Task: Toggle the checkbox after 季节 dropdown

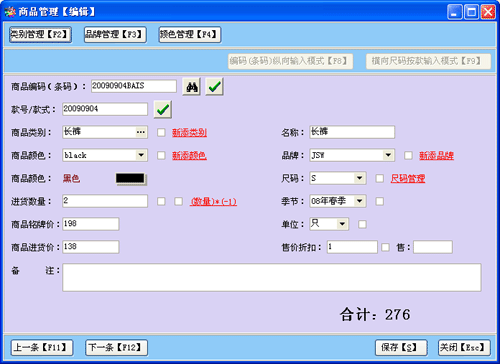Action: point(380,201)
